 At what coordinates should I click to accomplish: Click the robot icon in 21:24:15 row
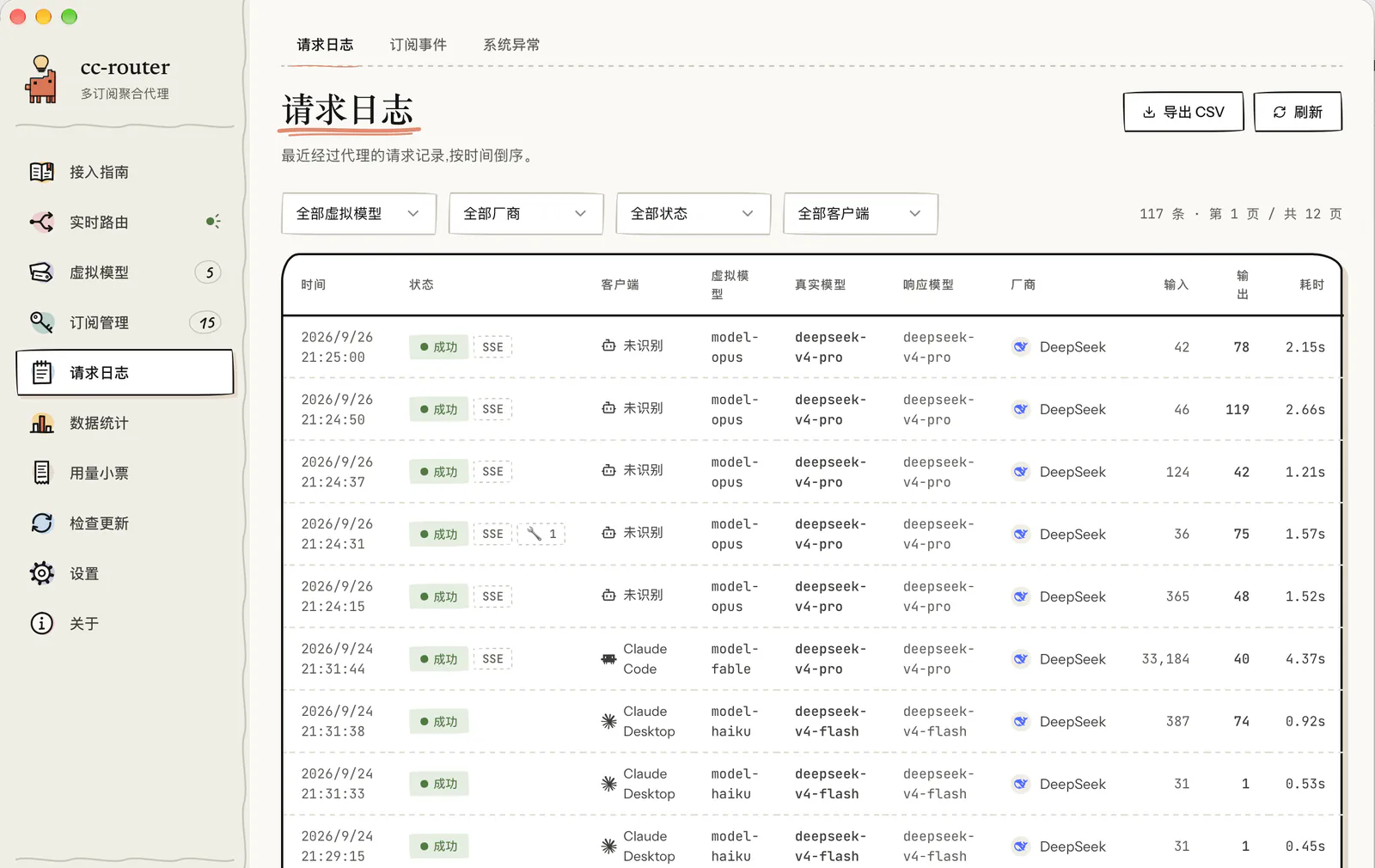[x=608, y=595]
